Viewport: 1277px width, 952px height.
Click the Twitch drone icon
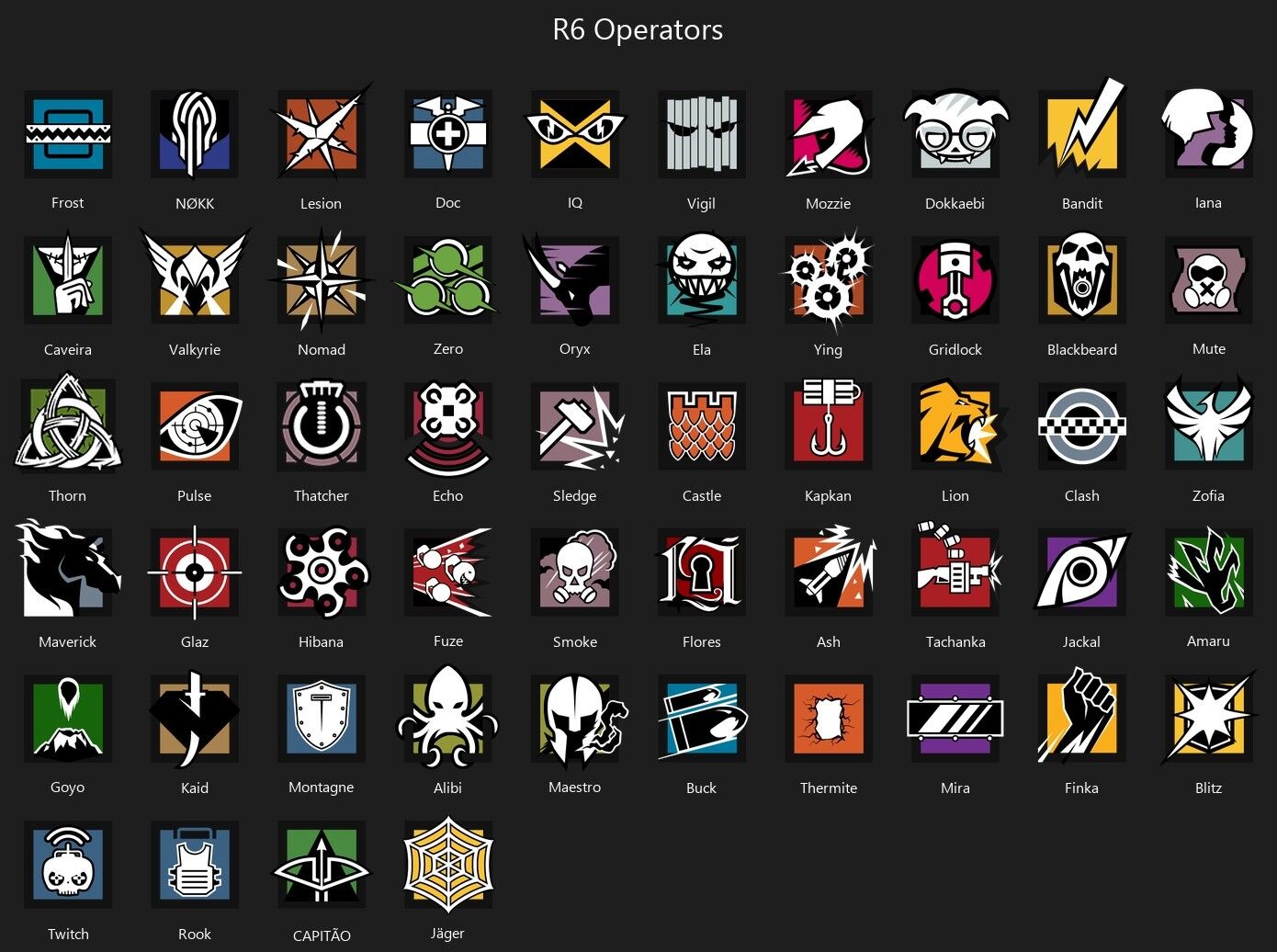point(68,864)
